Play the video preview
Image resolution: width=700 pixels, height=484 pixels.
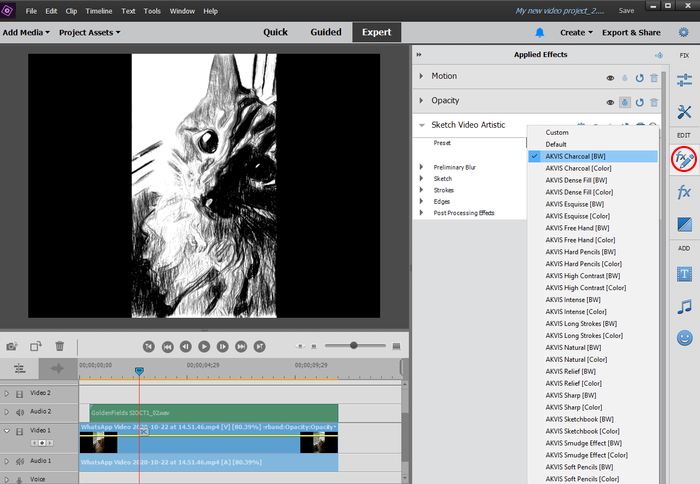point(204,346)
